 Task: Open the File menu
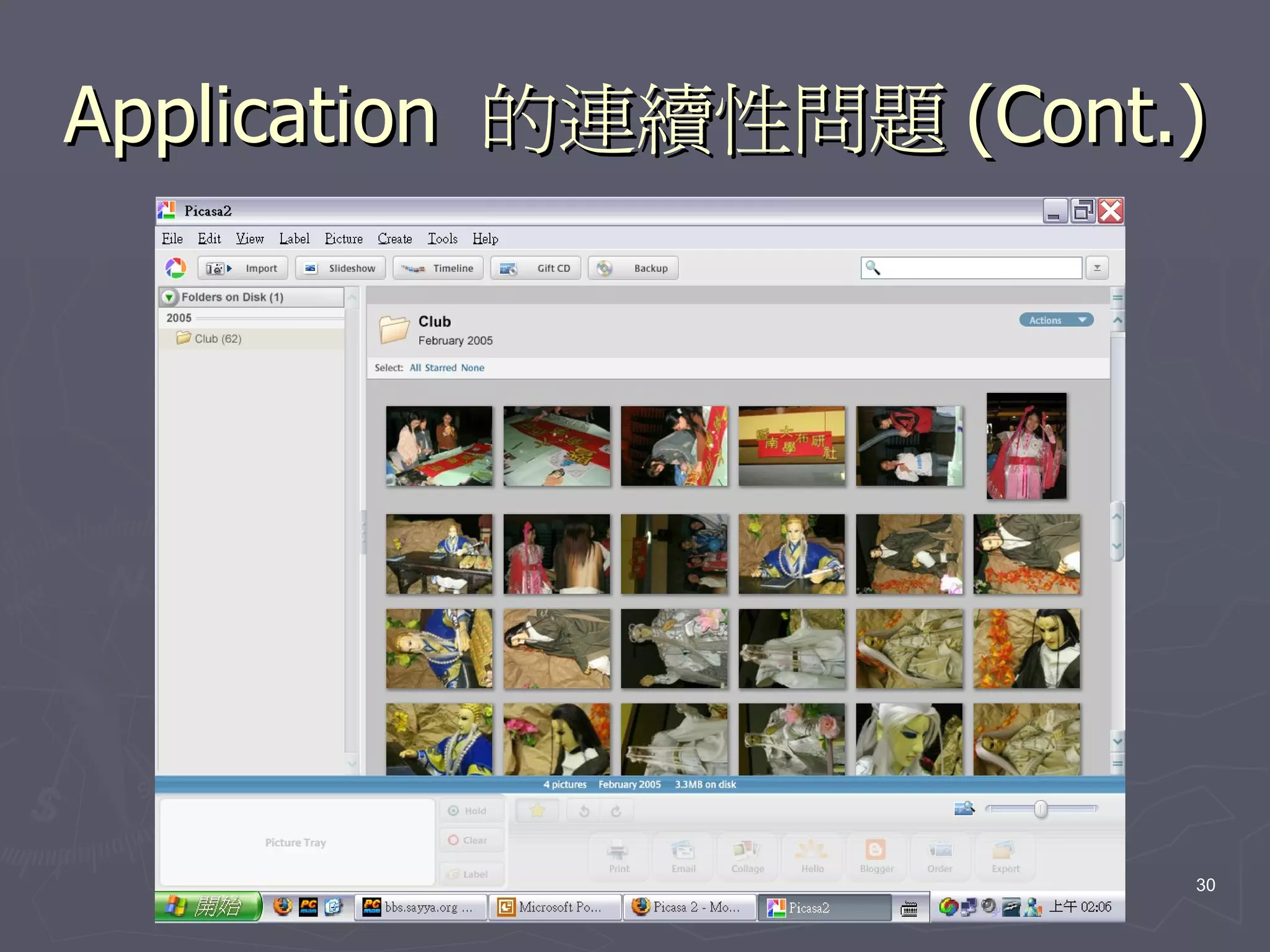pyautogui.click(x=172, y=239)
